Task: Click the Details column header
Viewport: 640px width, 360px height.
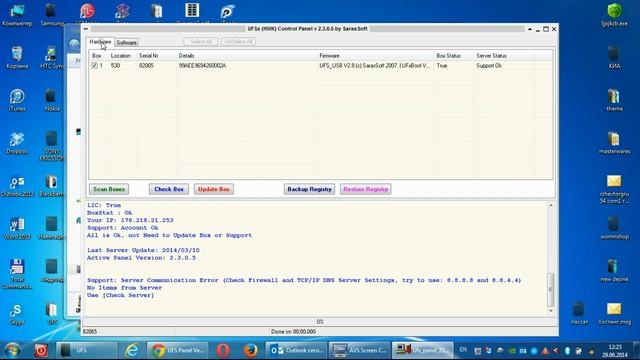Action: 247,56
